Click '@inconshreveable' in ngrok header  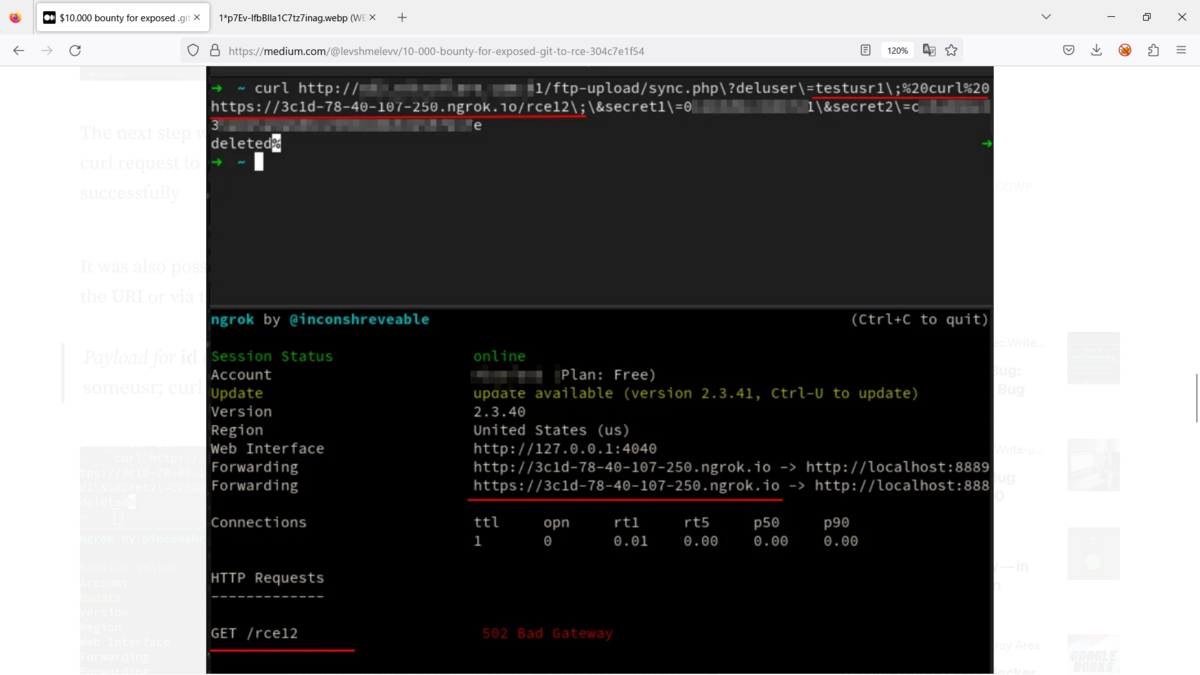click(359, 319)
